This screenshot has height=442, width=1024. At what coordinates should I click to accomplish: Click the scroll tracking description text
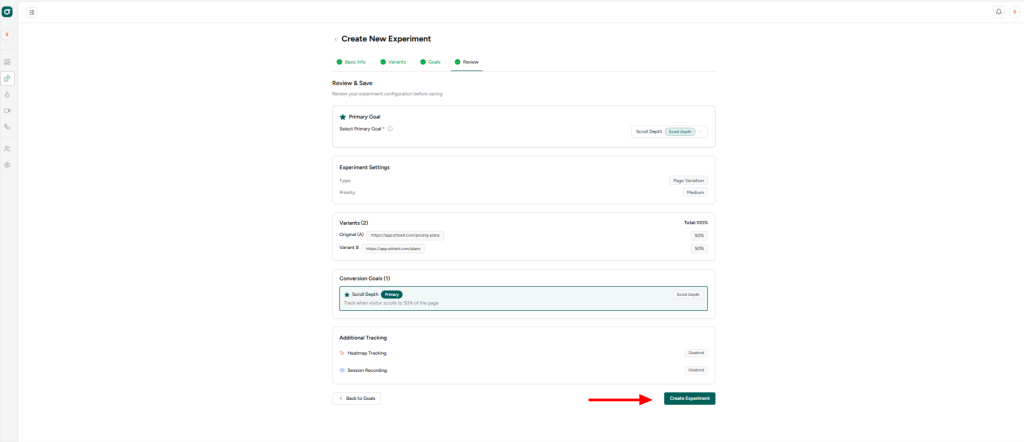391,304
